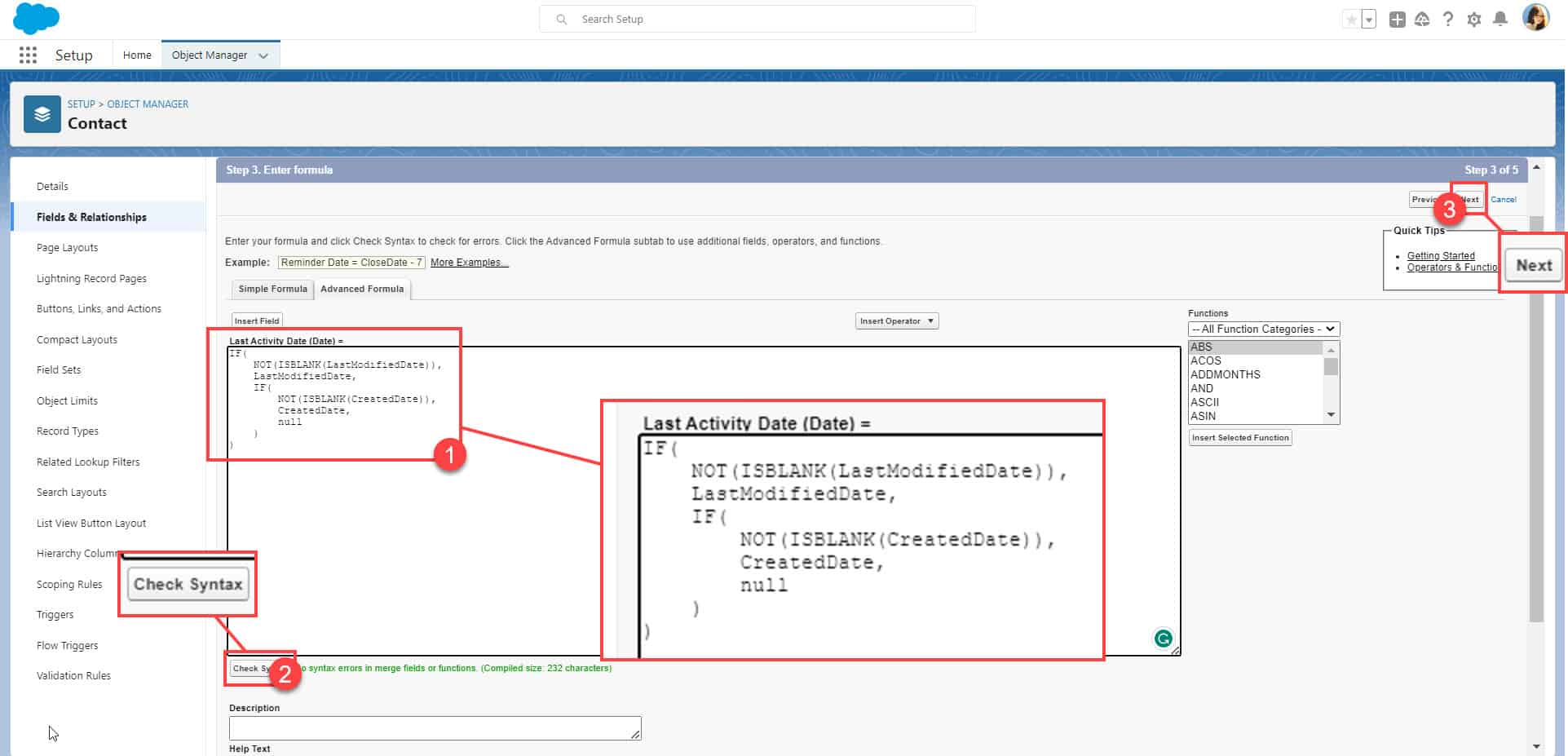Viewport: 1568px width, 756px height.
Task: Open the All Function Categories dropdown
Action: click(1263, 329)
